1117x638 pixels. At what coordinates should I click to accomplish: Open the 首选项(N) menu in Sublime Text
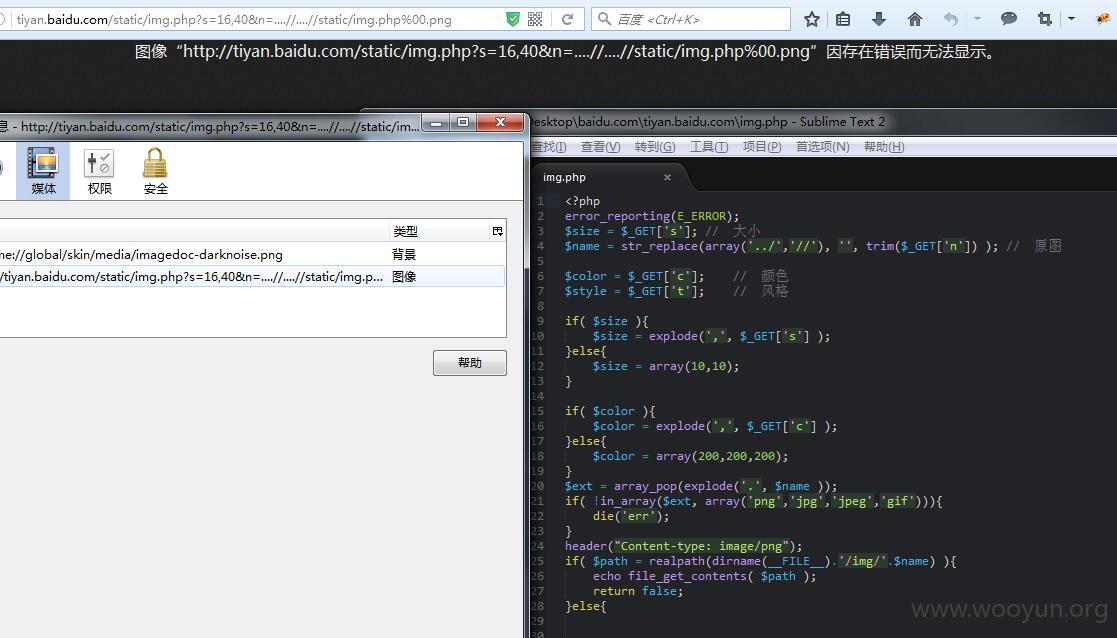click(x=822, y=147)
